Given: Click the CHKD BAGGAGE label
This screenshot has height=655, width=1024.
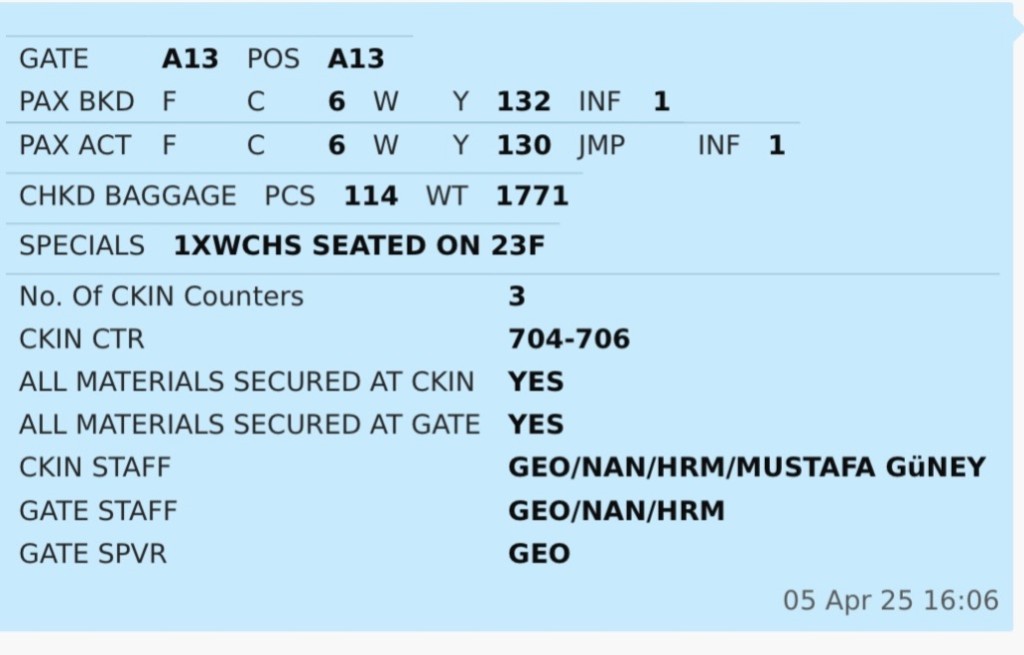Looking at the screenshot, I should [128, 196].
